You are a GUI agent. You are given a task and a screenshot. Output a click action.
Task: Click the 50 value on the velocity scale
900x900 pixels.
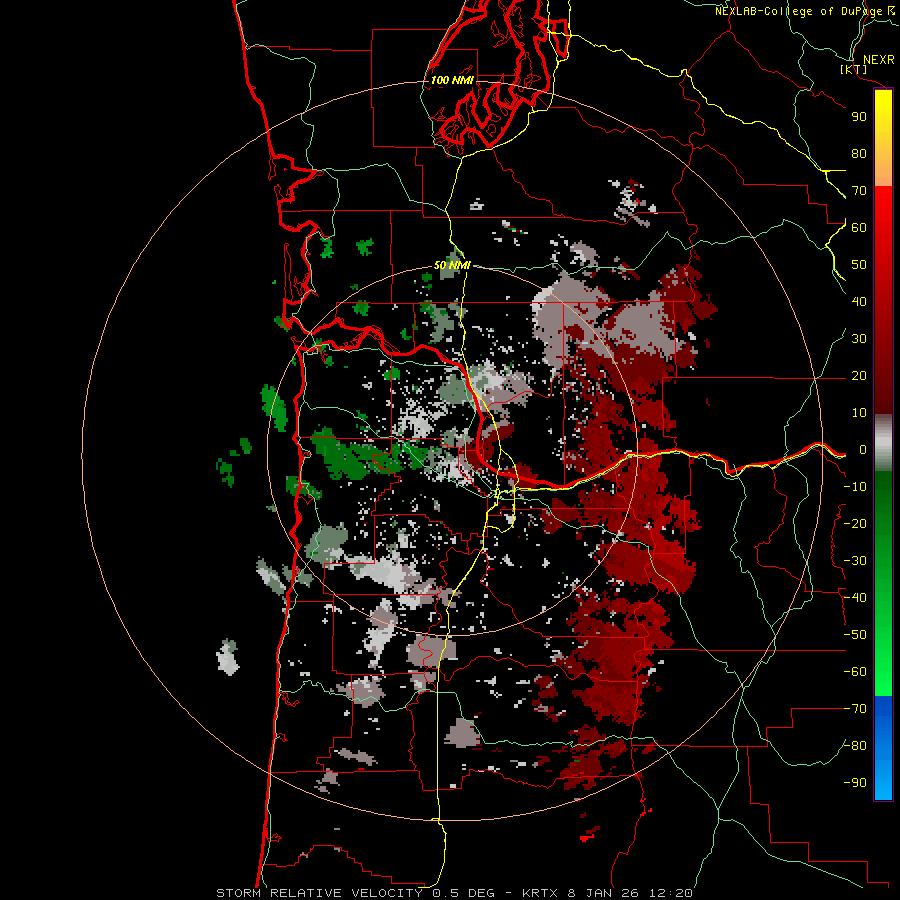[x=859, y=265]
